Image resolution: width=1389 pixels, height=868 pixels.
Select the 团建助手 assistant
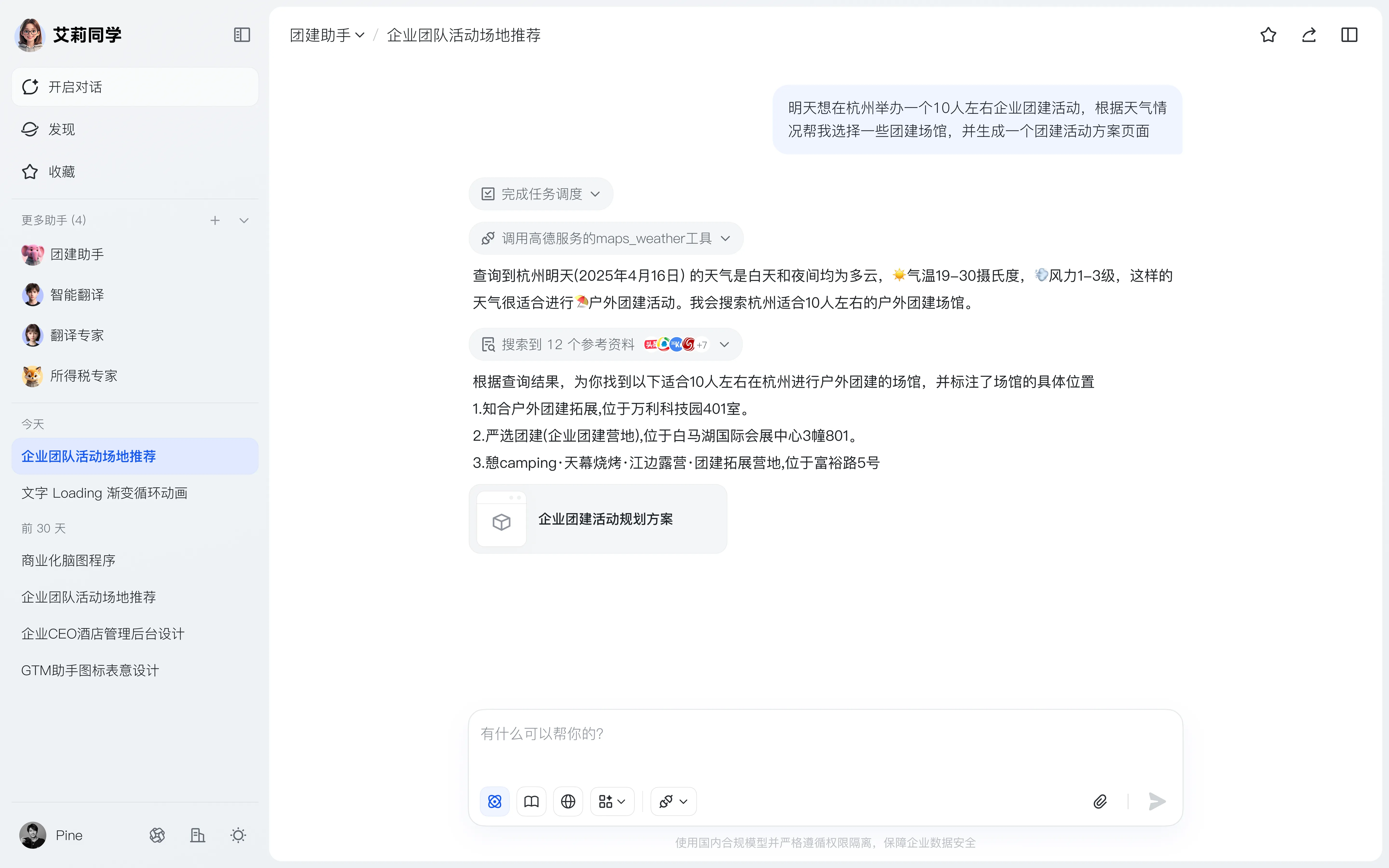[x=135, y=254]
